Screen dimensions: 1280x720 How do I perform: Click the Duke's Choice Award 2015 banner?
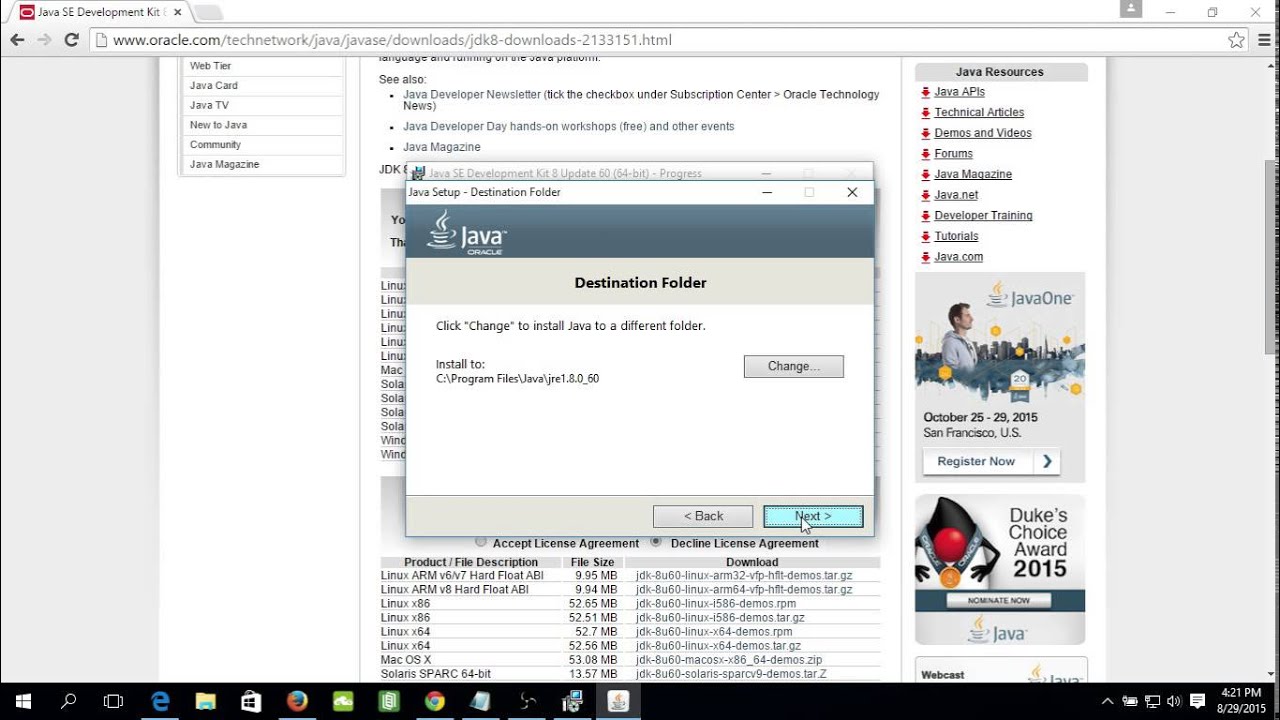point(1000,570)
